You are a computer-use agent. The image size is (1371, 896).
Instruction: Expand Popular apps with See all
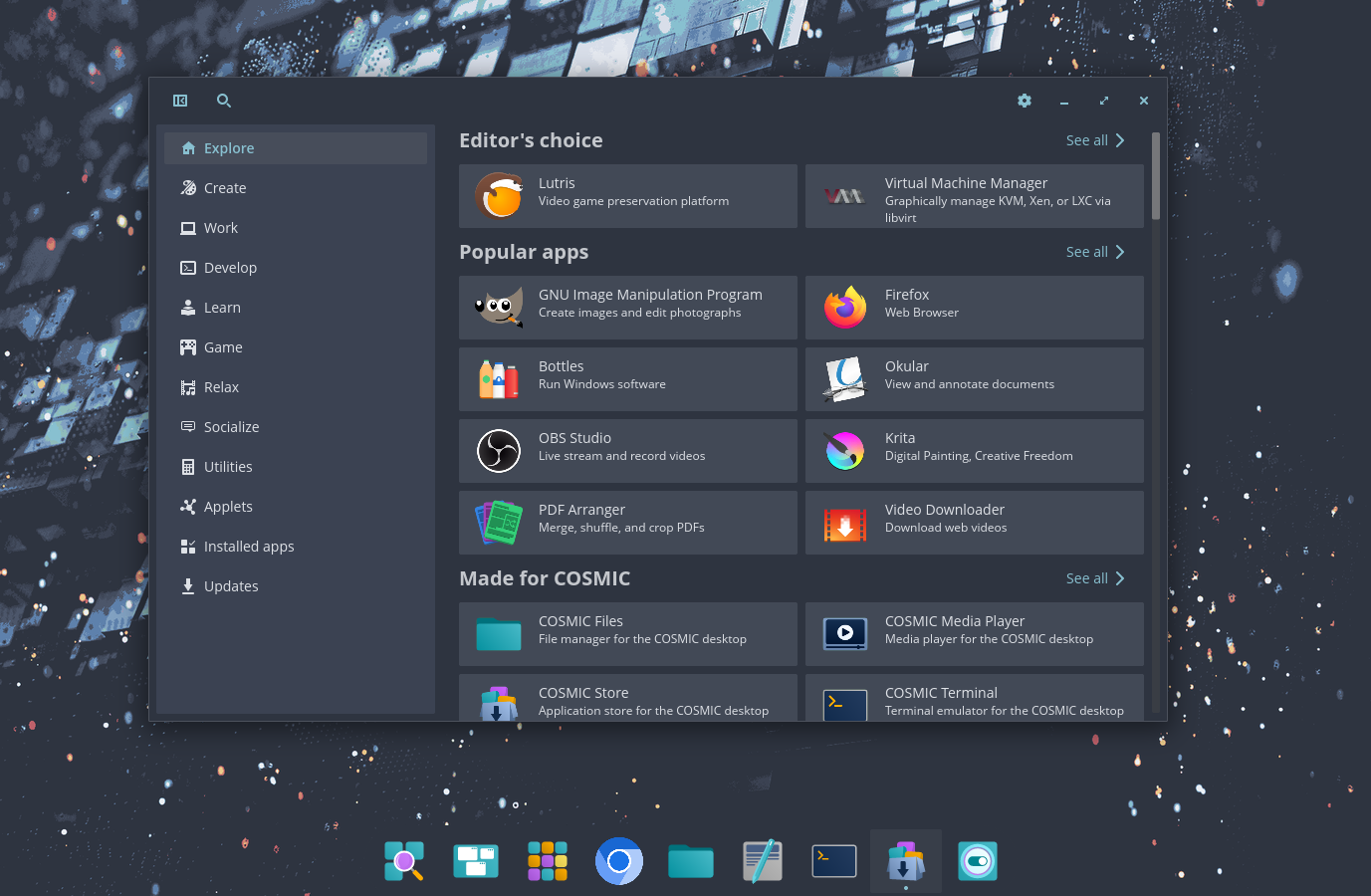(x=1095, y=252)
